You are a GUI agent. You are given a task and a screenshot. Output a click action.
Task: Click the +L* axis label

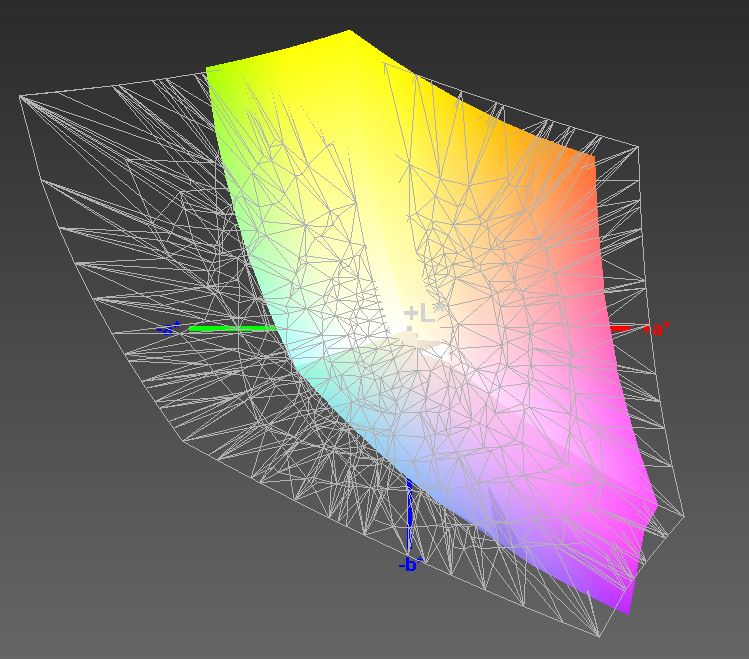point(424,313)
